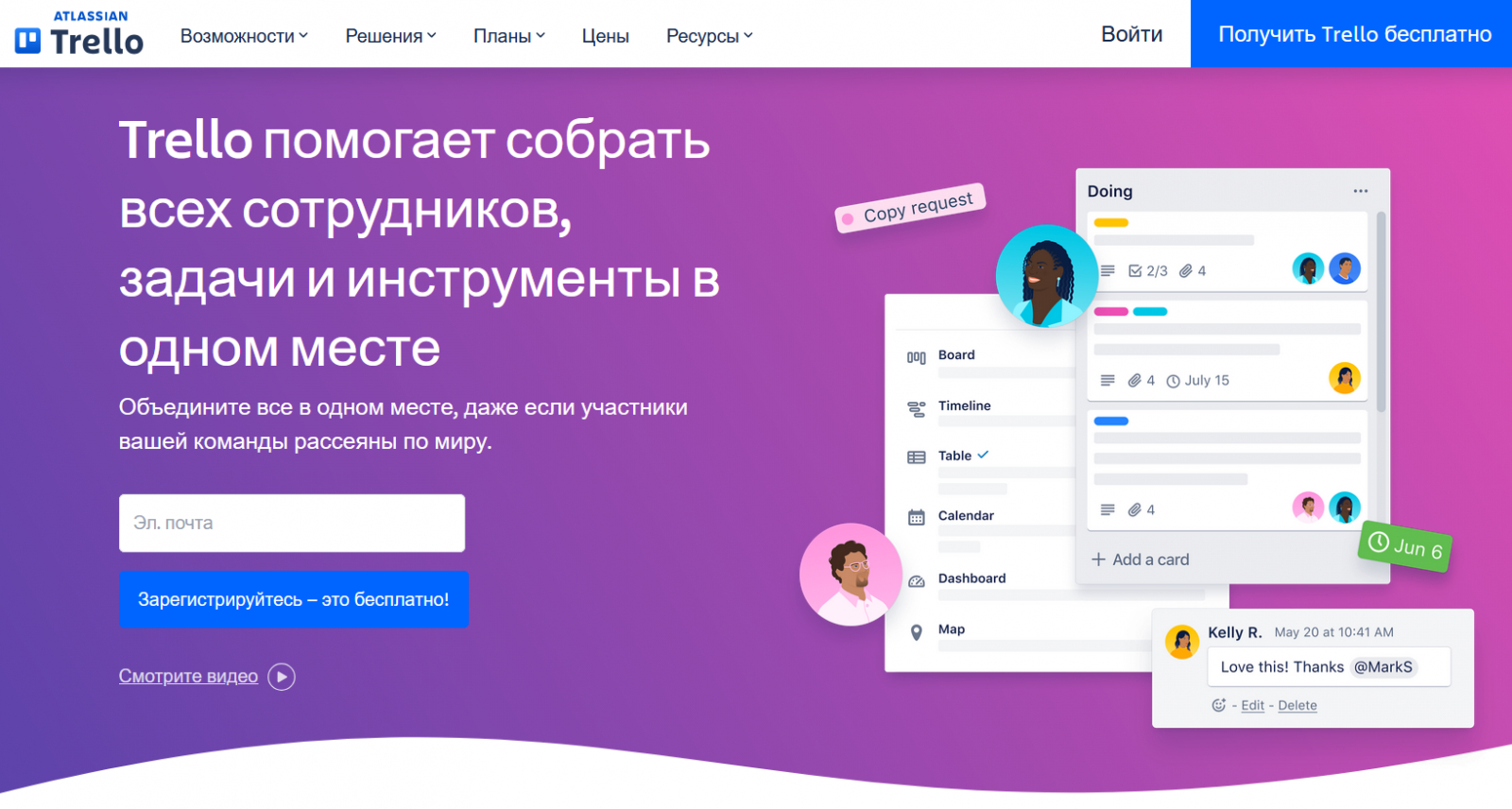Click the Delete link under comment
The image size is (1512, 809).
(x=1297, y=705)
